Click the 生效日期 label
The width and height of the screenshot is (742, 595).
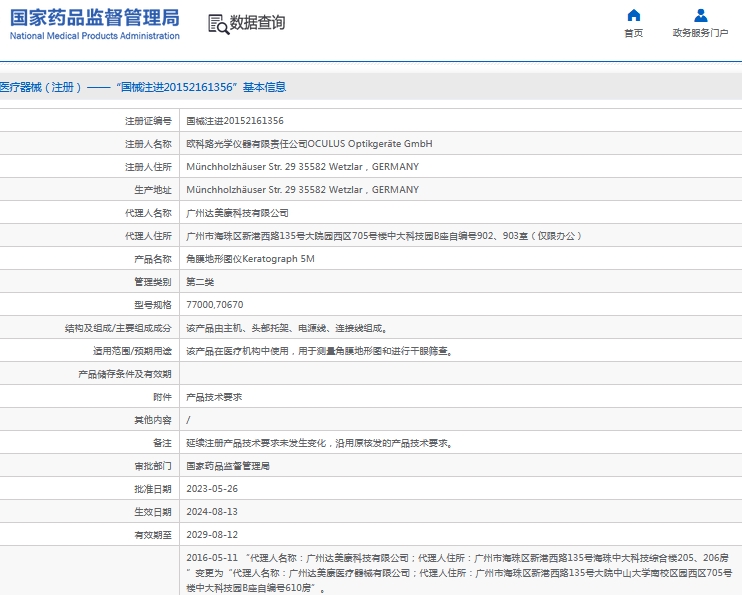(153, 512)
